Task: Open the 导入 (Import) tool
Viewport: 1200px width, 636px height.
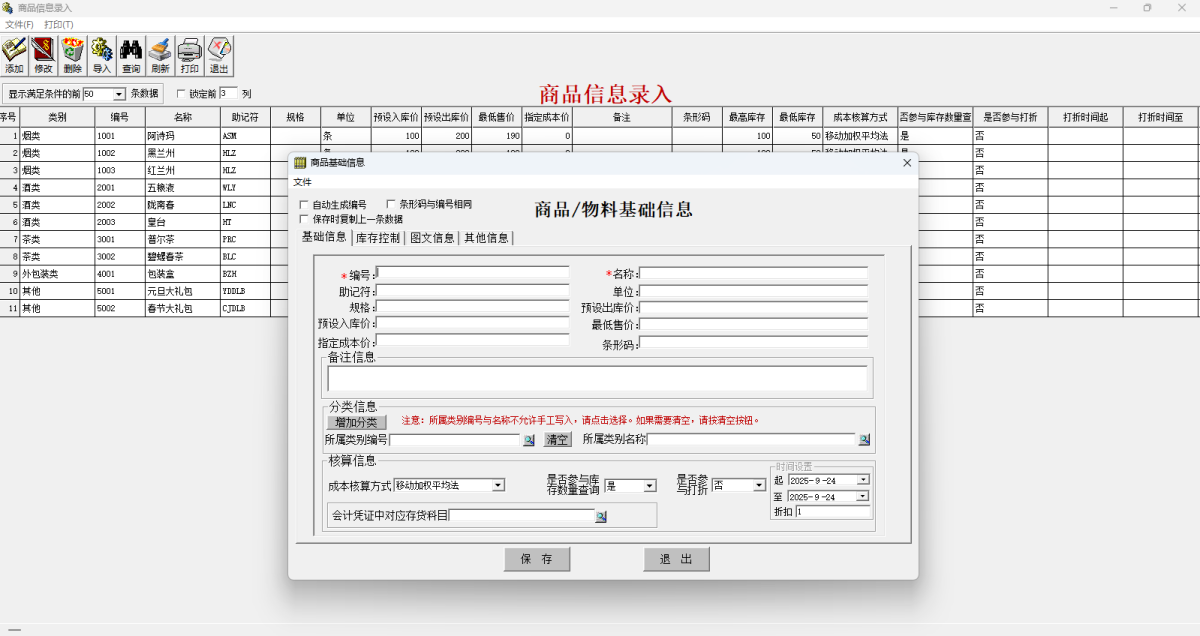Action: click(101, 55)
